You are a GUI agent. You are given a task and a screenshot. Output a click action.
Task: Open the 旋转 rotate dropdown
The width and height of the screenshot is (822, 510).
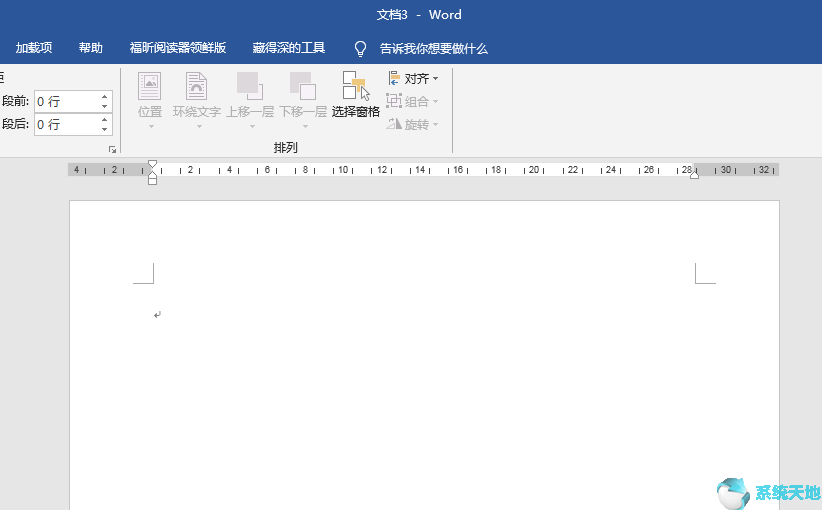pyautogui.click(x=412, y=124)
